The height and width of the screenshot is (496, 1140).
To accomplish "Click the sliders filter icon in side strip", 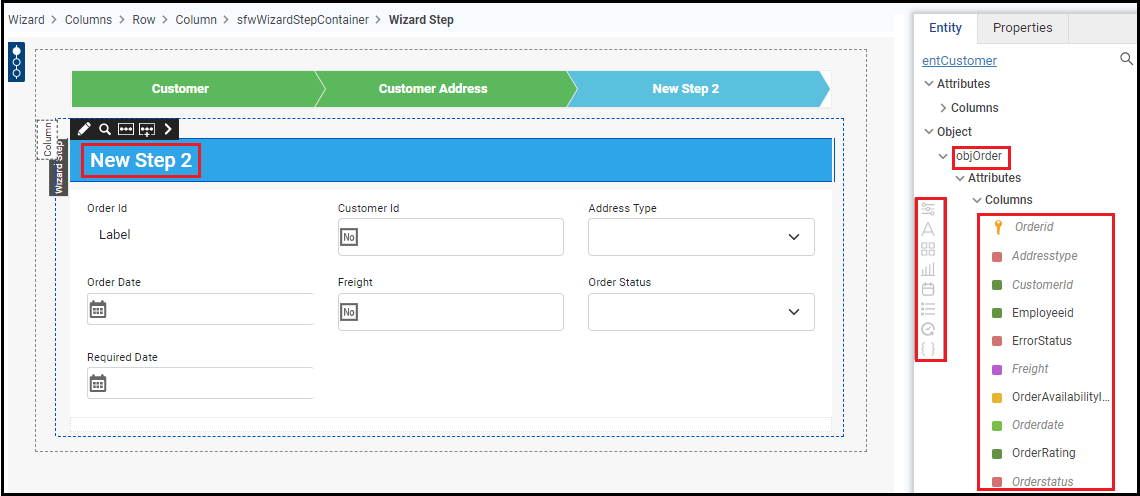I will 928,209.
